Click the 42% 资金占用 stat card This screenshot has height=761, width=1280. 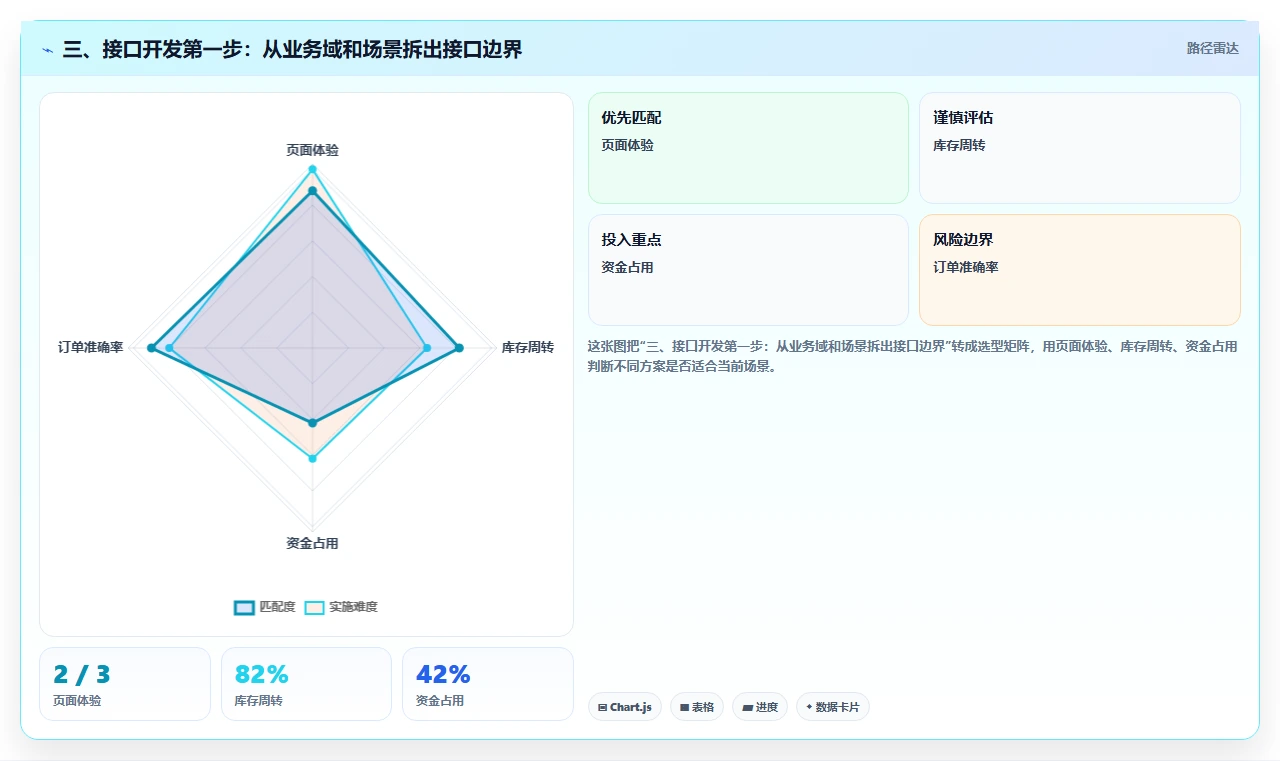[x=488, y=684]
